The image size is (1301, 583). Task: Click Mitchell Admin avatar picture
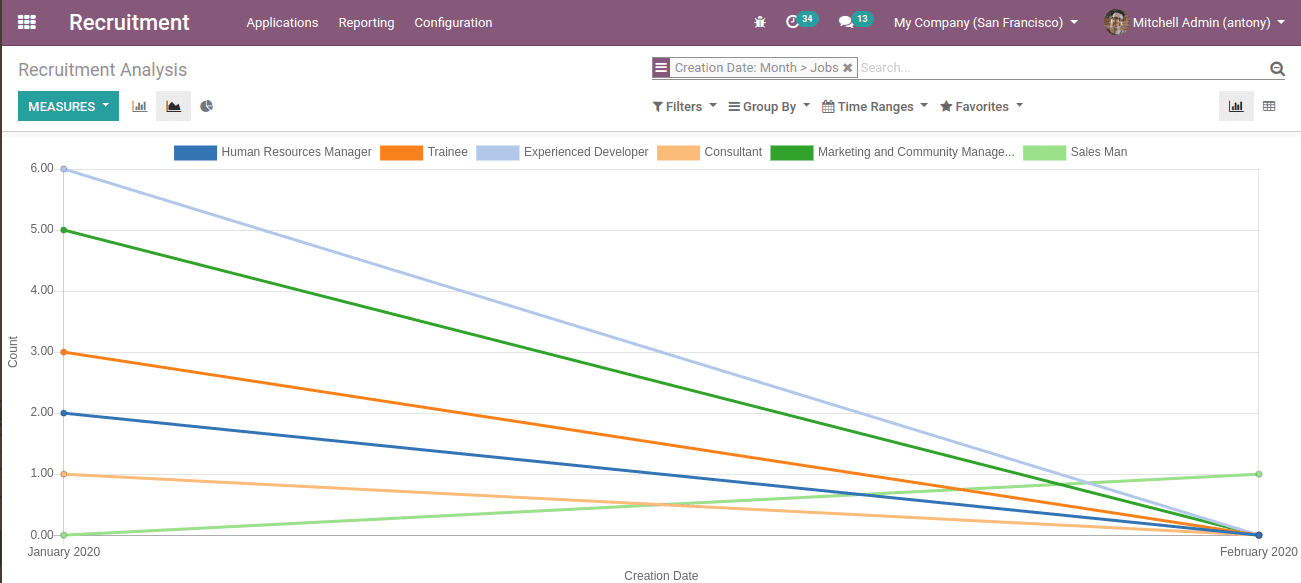1116,22
